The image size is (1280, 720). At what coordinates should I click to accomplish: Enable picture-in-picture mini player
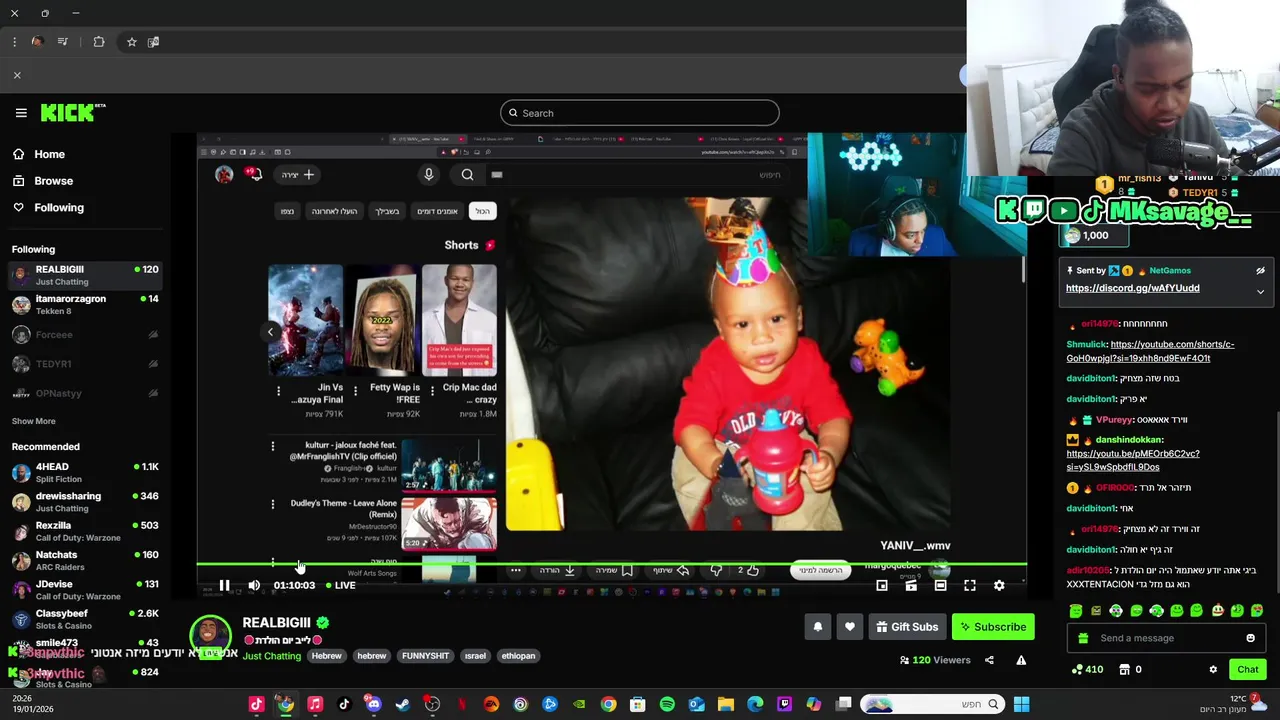[x=882, y=585]
